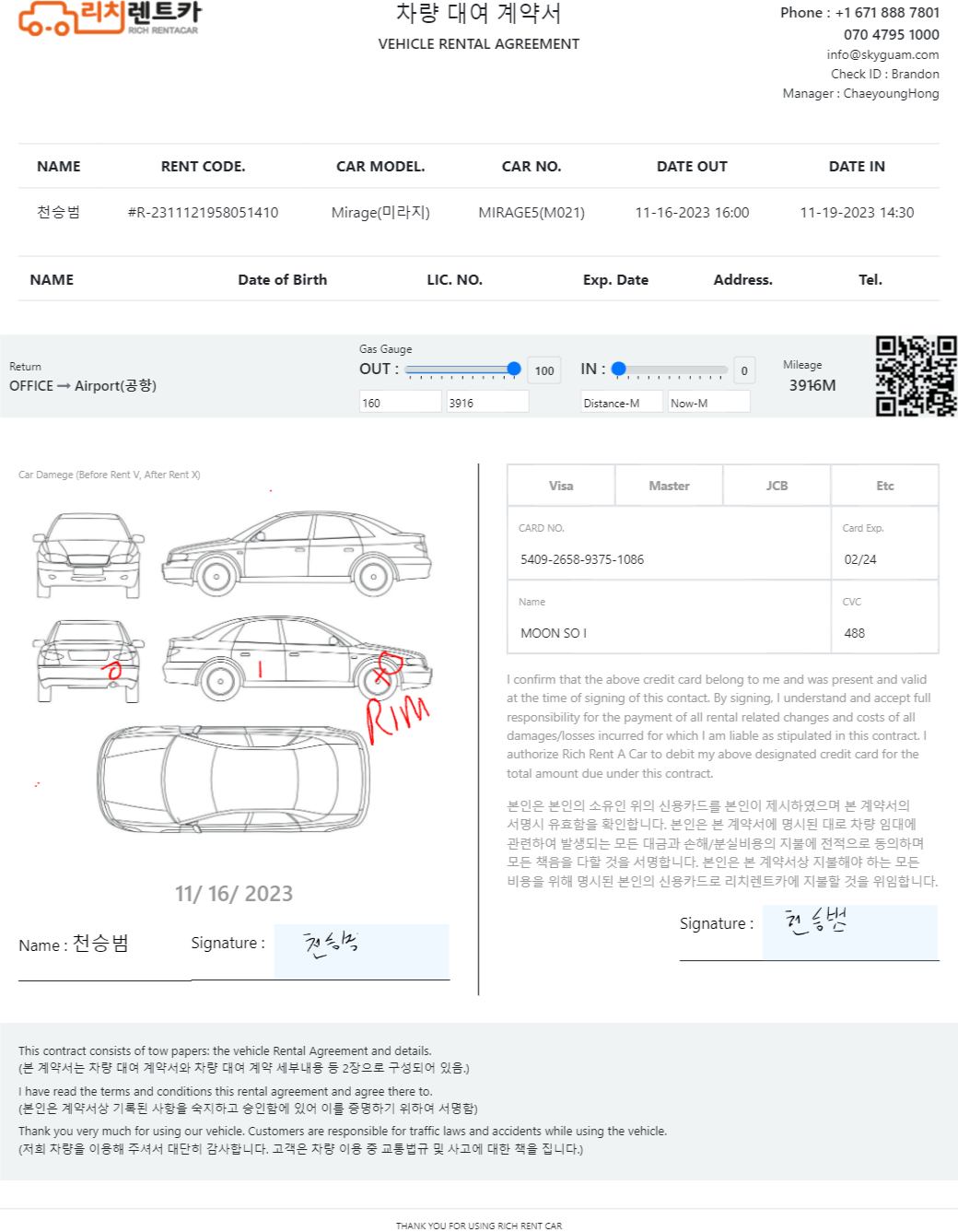The image size is (958, 1232).
Task: Select the front view car diagram
Action: coord(89,555)
